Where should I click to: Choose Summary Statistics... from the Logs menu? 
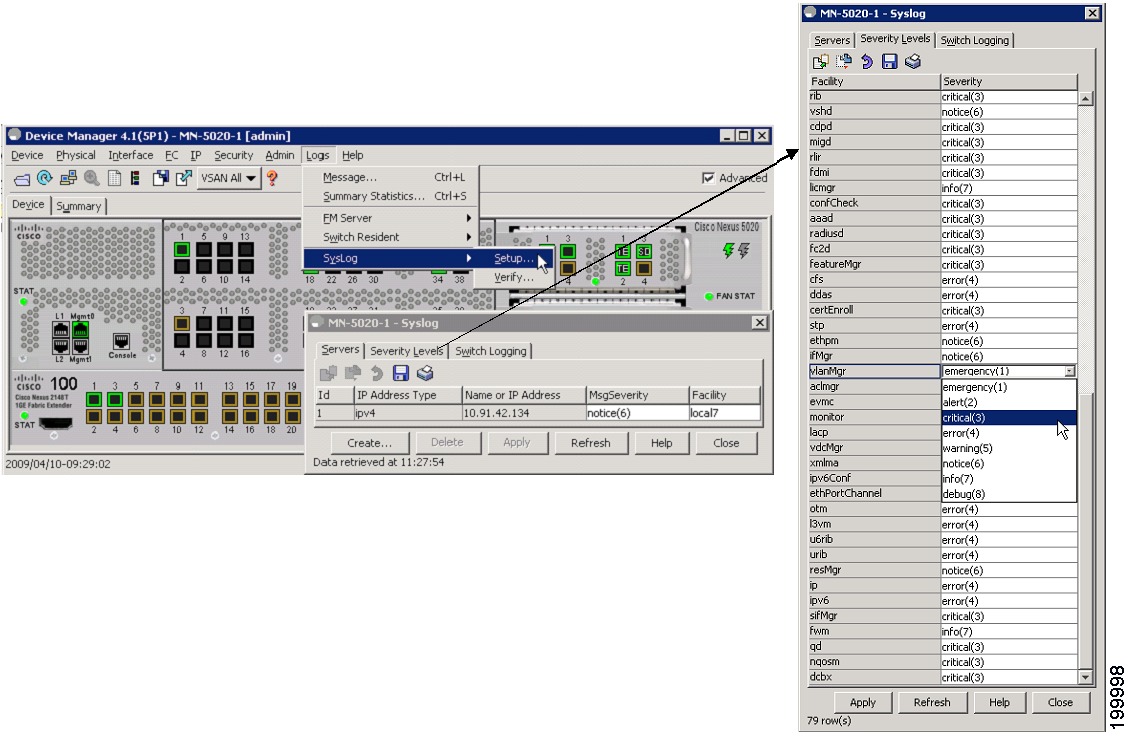click(391, 196)
